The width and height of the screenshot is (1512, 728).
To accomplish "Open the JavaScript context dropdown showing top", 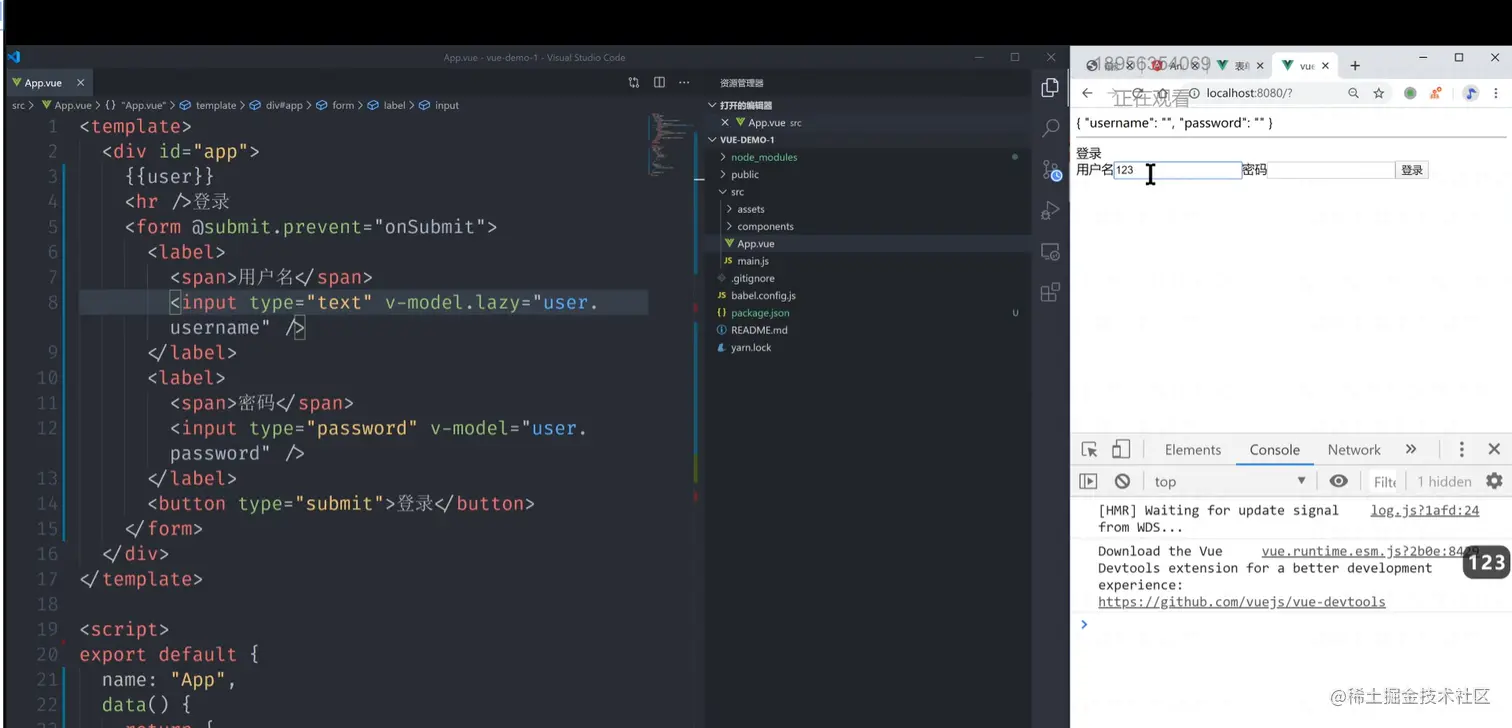I will tap(1230, 481).
